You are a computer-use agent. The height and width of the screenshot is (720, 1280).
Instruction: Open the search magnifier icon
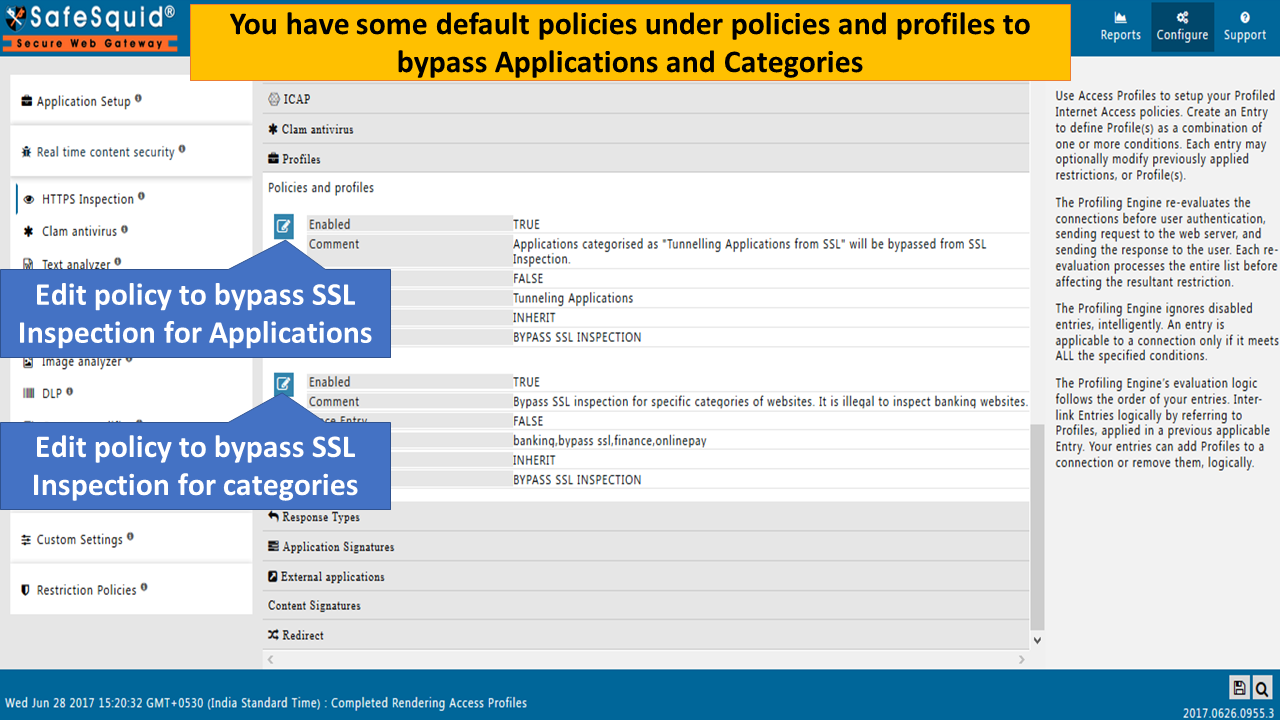[1262, 688]
